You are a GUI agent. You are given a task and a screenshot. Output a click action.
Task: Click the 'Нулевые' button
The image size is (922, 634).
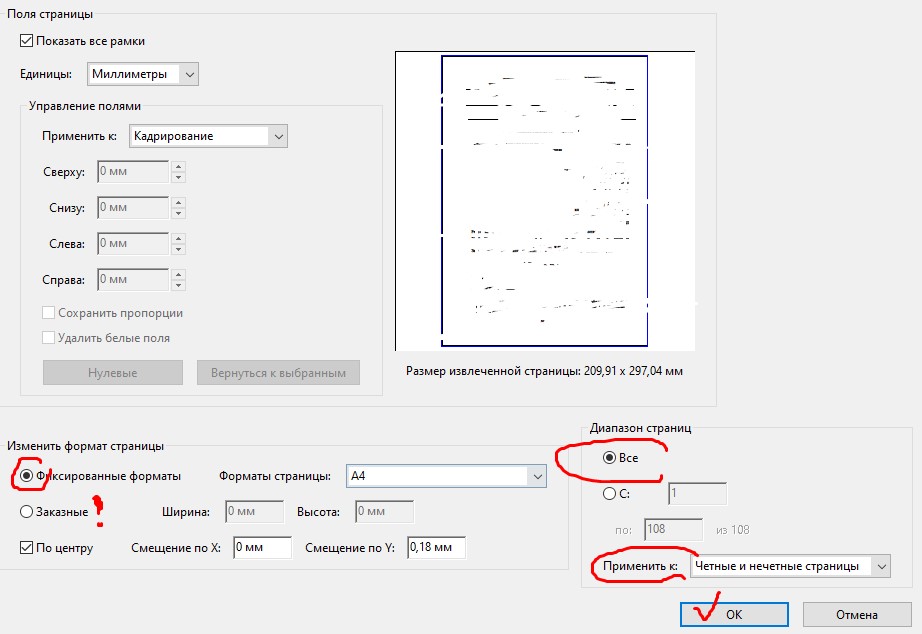point(113,373)
